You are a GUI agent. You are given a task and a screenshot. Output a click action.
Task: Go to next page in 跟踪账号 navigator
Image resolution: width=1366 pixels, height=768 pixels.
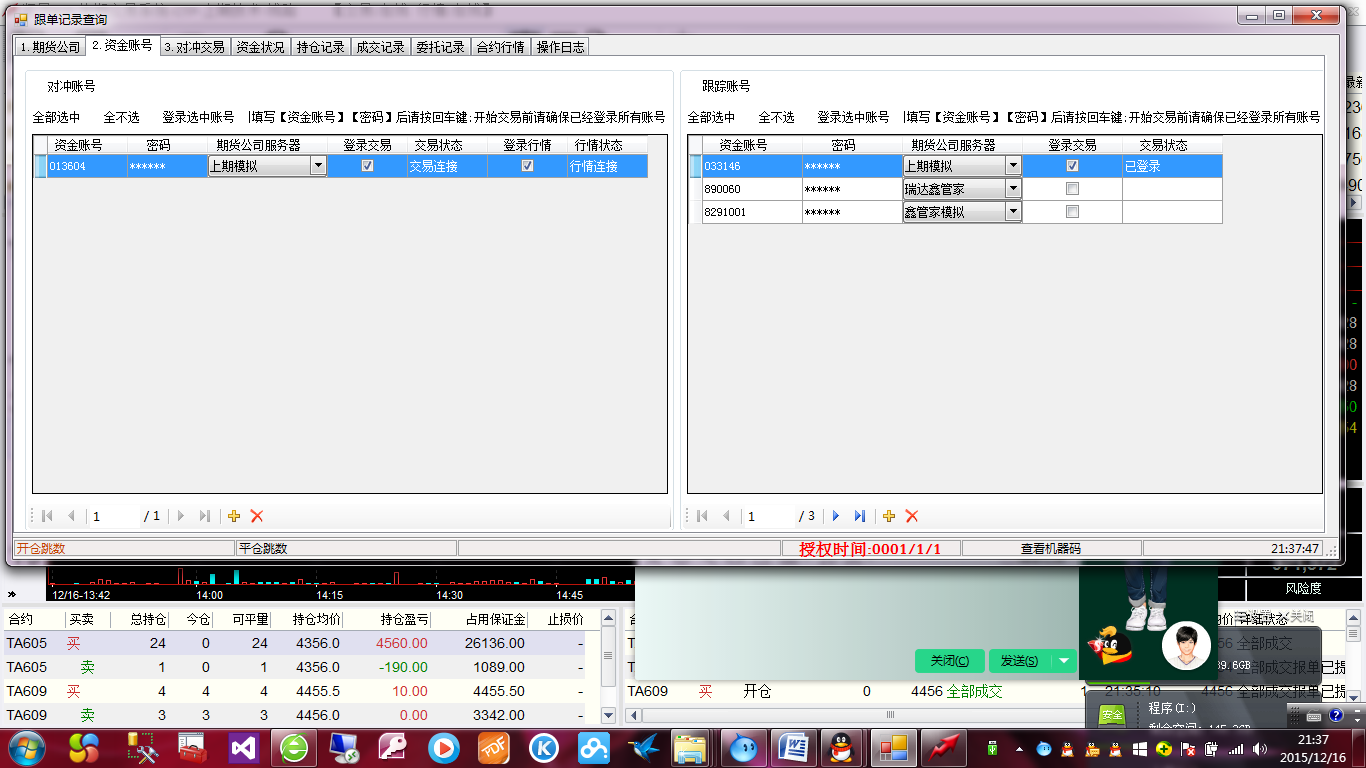[836, 516]
